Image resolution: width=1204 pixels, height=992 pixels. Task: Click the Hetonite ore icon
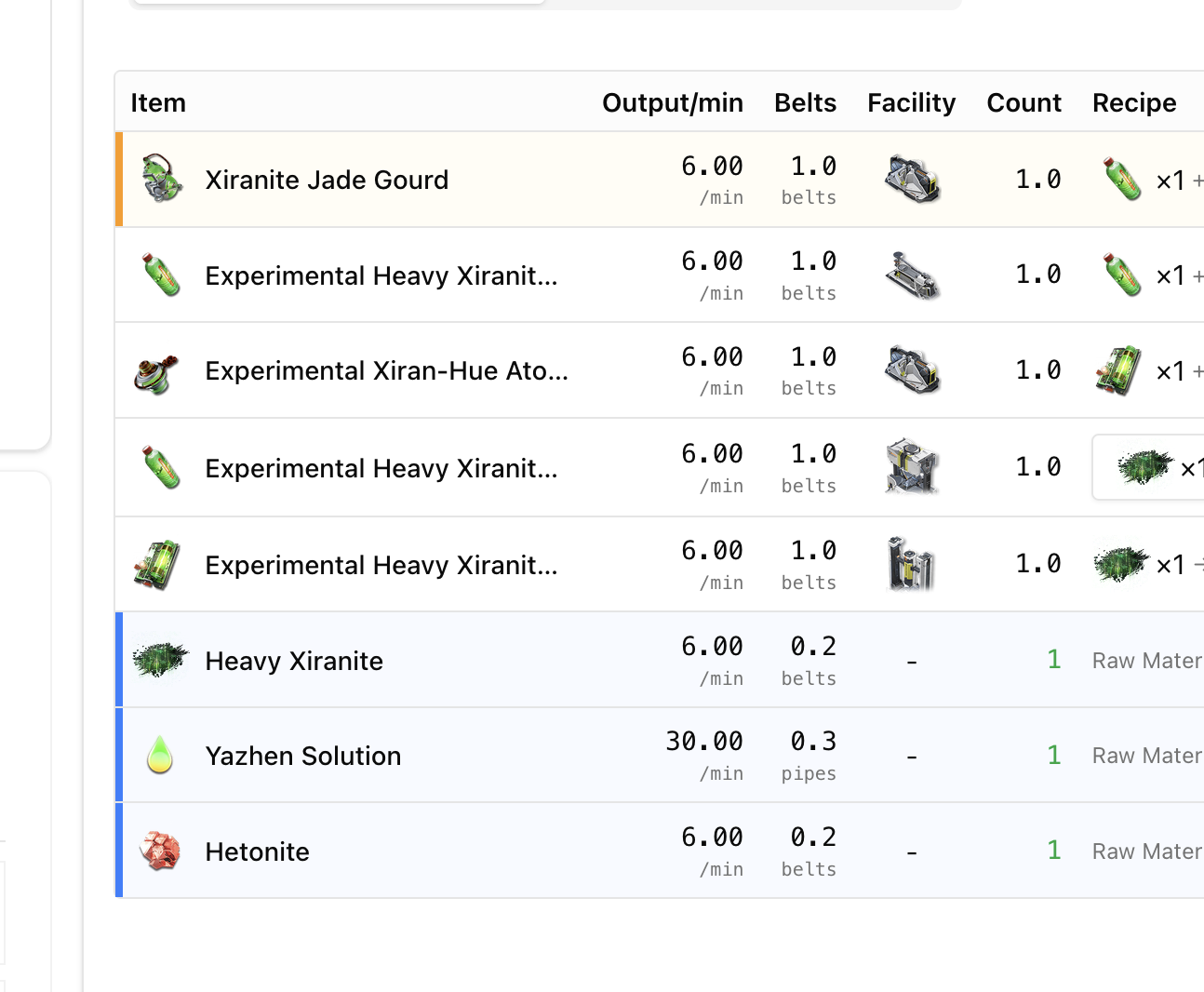(160, 851)
